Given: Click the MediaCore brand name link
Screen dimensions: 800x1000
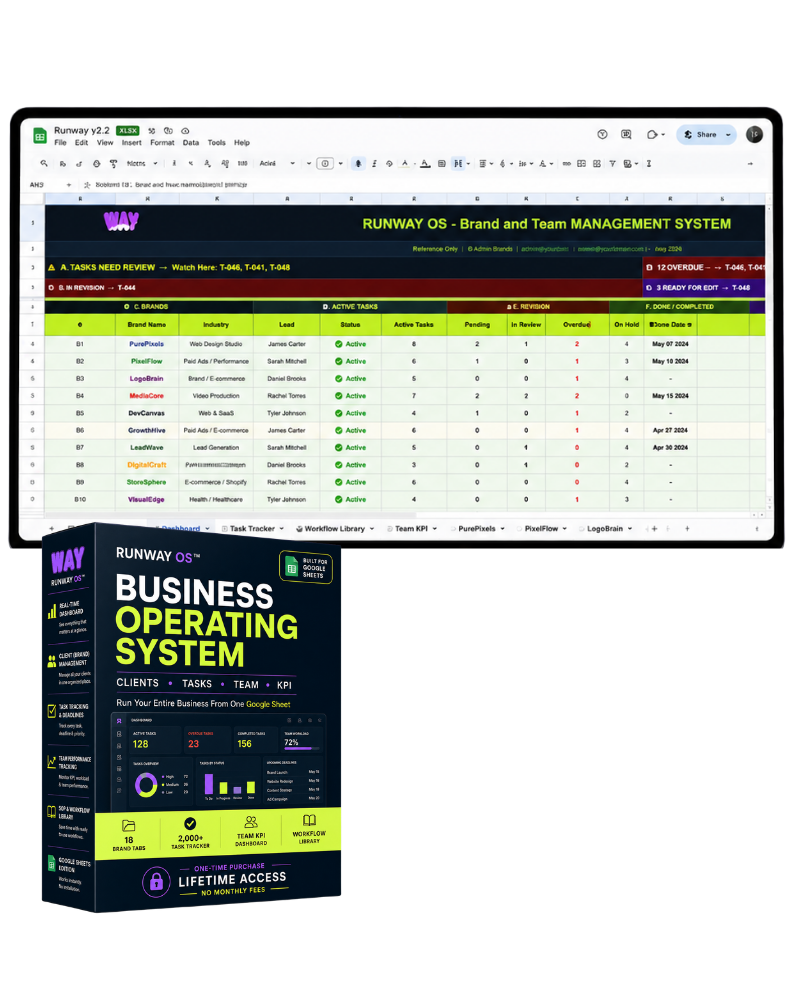Looking at the screenshot, I should pos(147,396).
